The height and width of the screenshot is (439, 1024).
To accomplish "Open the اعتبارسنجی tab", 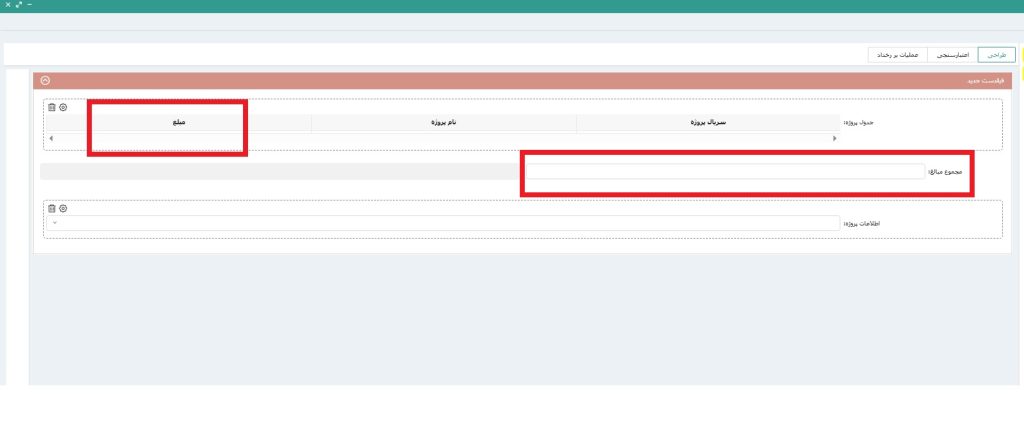I will (952, 55).
